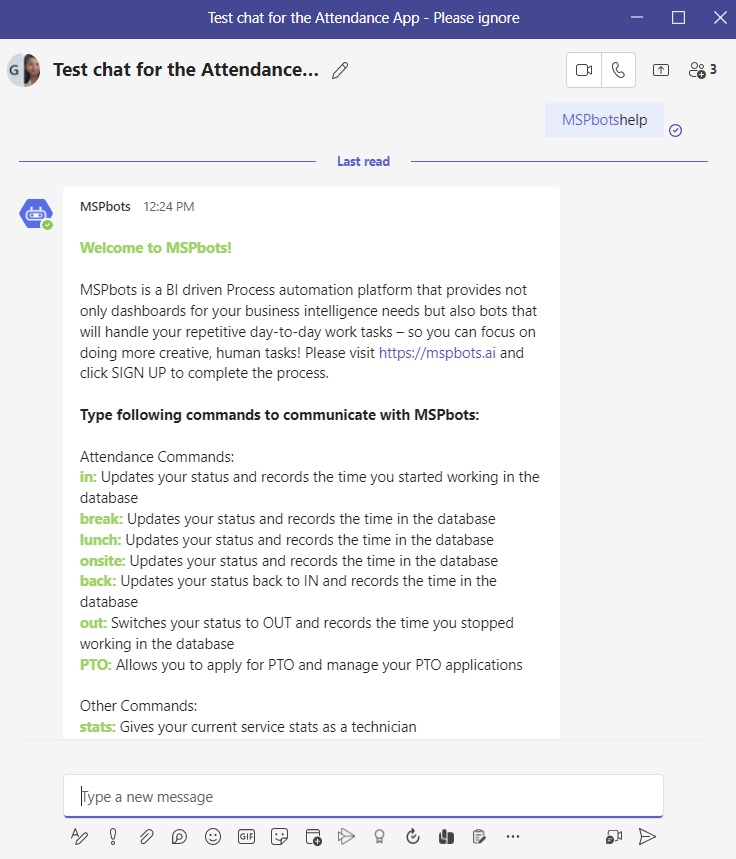Attach a file to the message
The width and height of the screenshot is (736, 859).
tap(146, 836)
